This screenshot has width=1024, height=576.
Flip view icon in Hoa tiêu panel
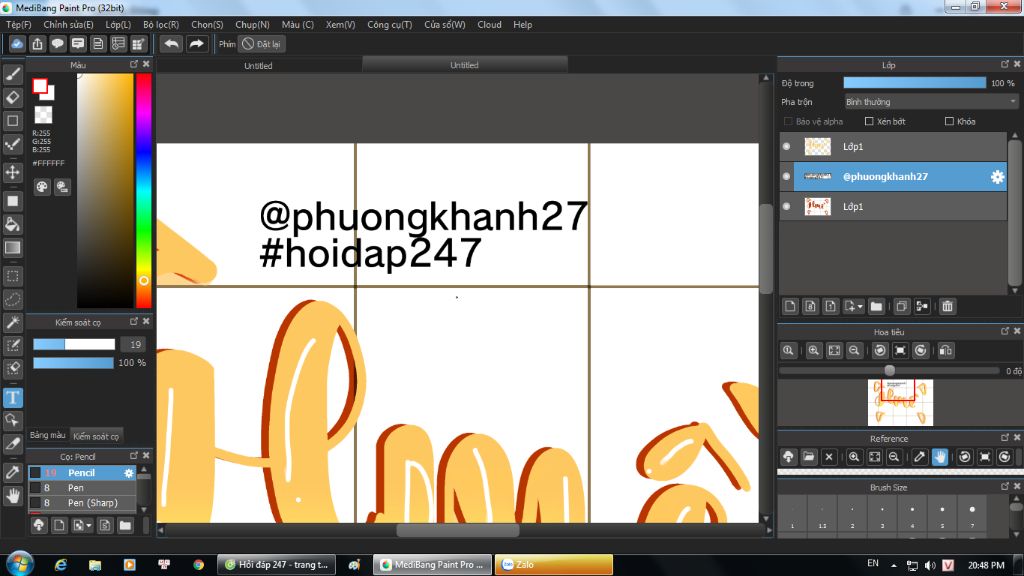[946, 351]
